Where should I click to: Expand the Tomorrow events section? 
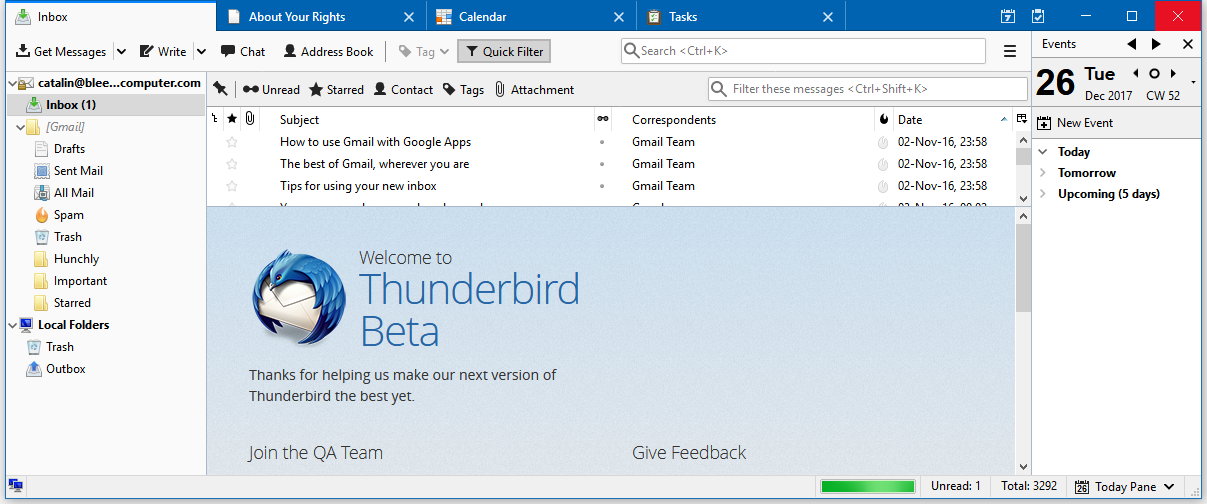coord(1043,173)
